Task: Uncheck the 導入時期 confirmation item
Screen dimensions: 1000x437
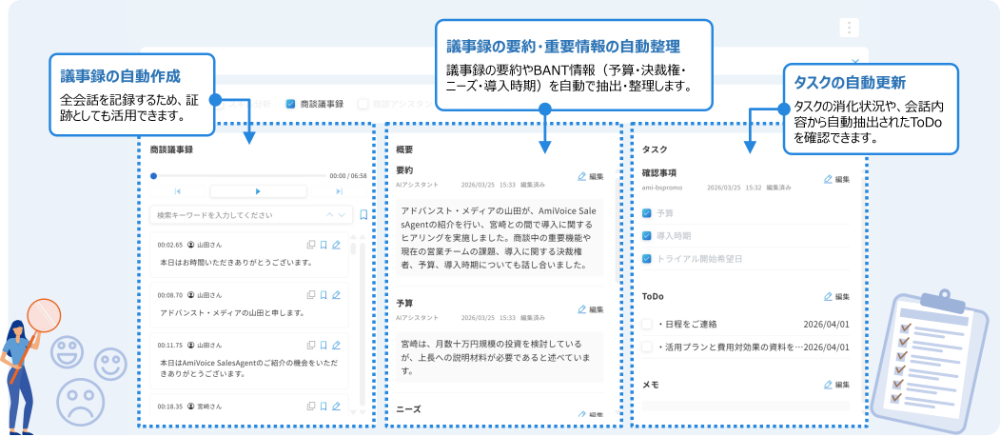Action: tap(647, 236)
